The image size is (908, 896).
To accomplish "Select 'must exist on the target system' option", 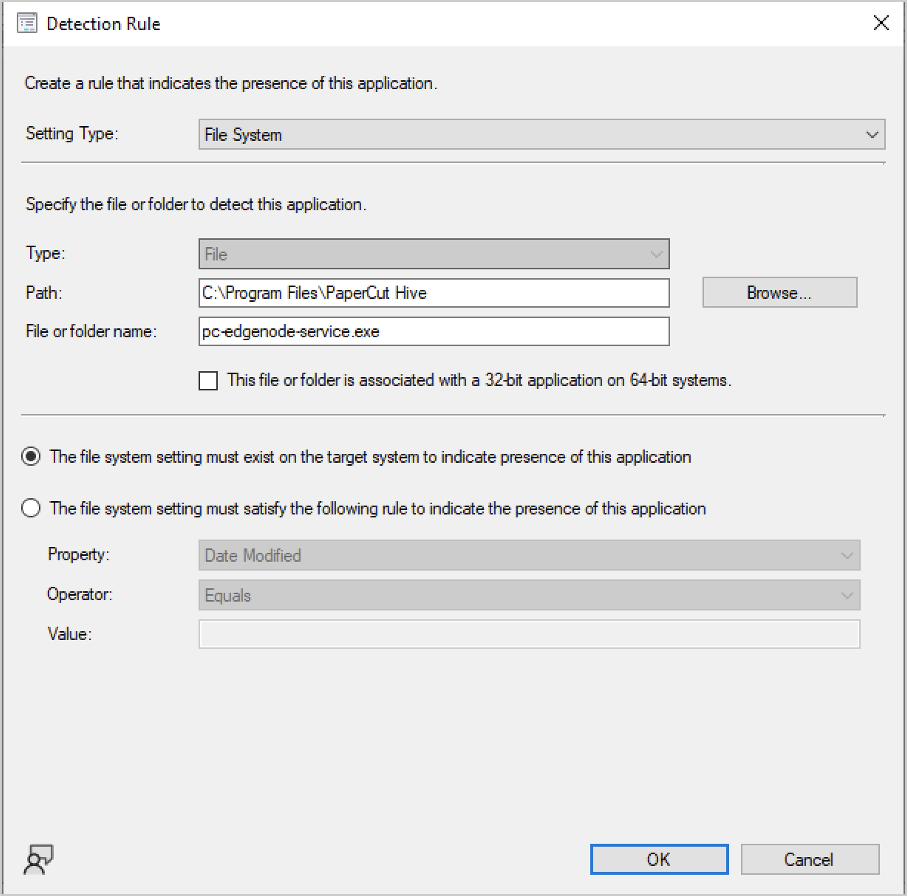I will (31, 457).
